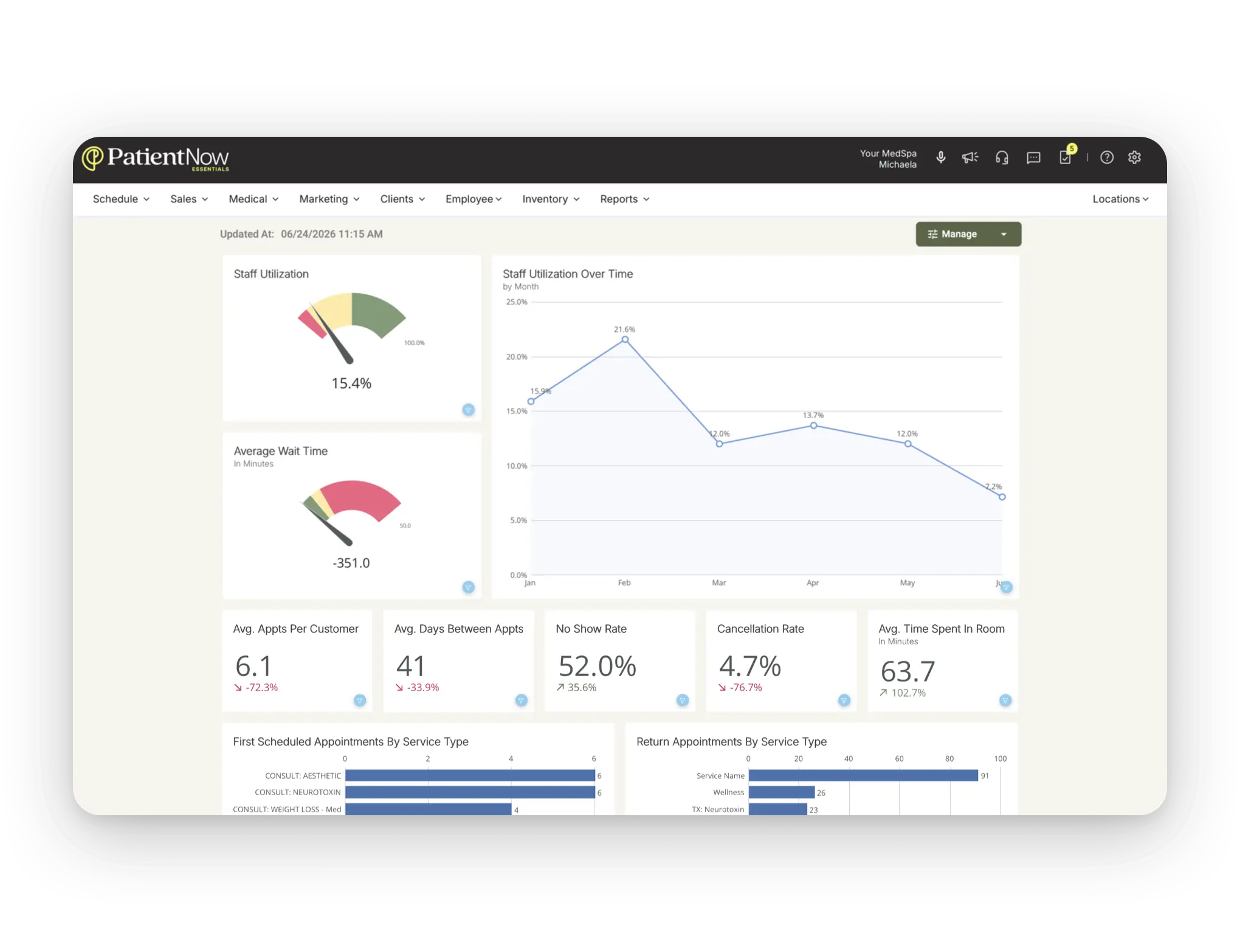
Task: Click the 4.7% Cancellation Rate value
Action: pyautogui.click(x=750, y=666)
